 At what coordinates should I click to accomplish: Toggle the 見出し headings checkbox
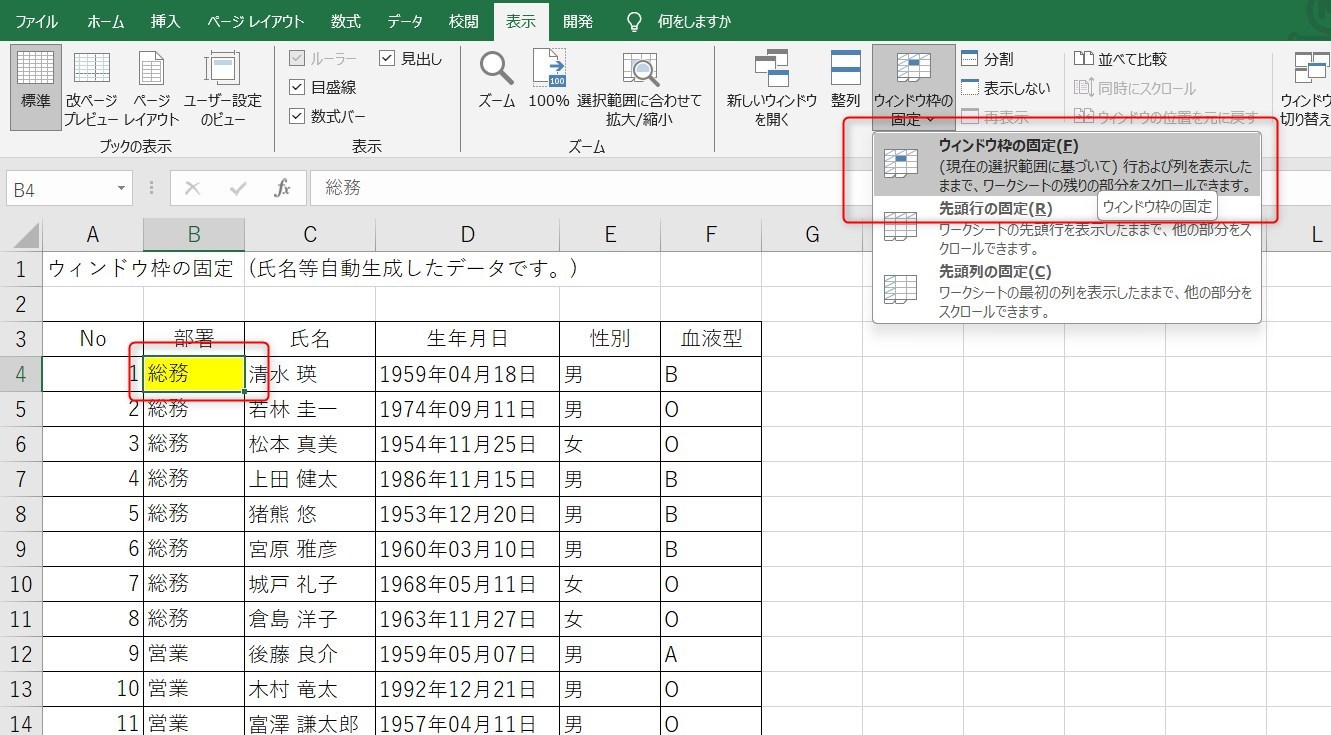[388, 59]
